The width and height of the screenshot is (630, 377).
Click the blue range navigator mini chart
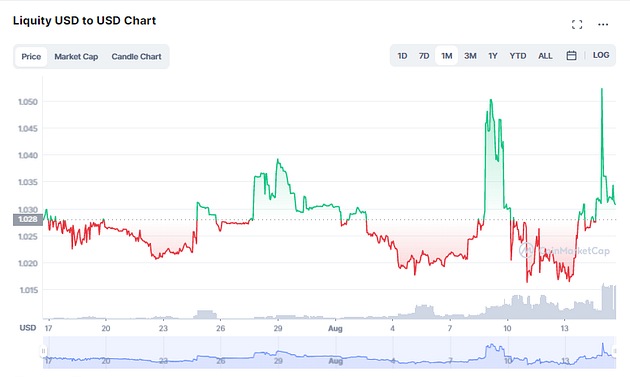point(329,352)
